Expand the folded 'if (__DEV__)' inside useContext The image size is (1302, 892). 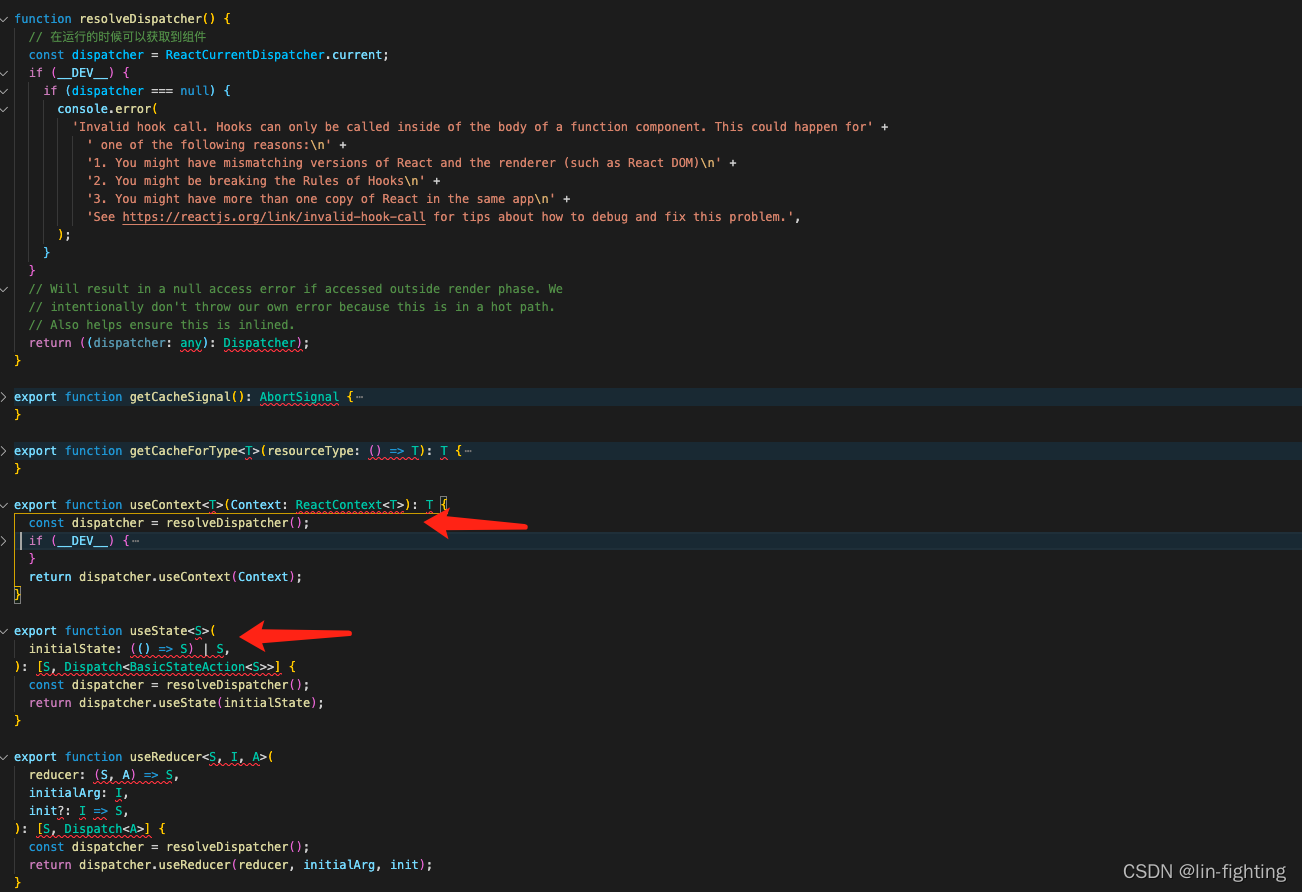(4, 541)
